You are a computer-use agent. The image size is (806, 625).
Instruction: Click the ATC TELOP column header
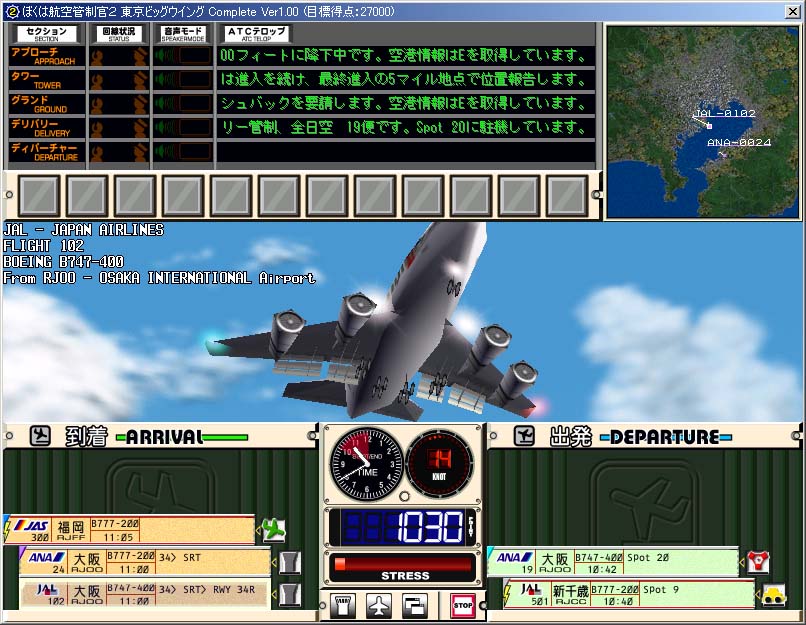(256, 34)
